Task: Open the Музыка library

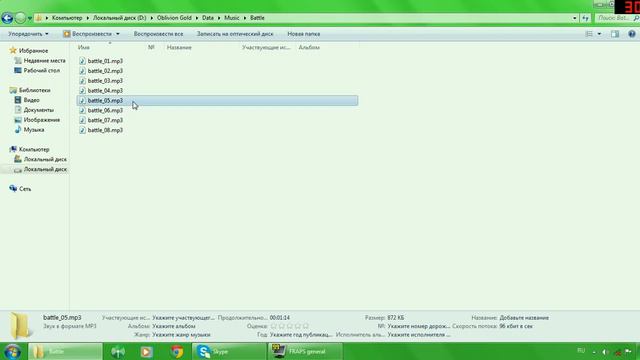Action: pyautogui.click(x=33, y=129)
